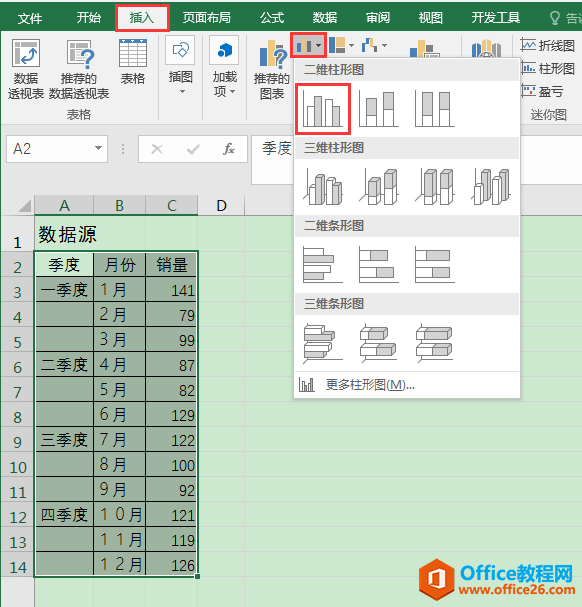
Task: Choose 3D 100% stacked bar chart
Action: [434, 343]
